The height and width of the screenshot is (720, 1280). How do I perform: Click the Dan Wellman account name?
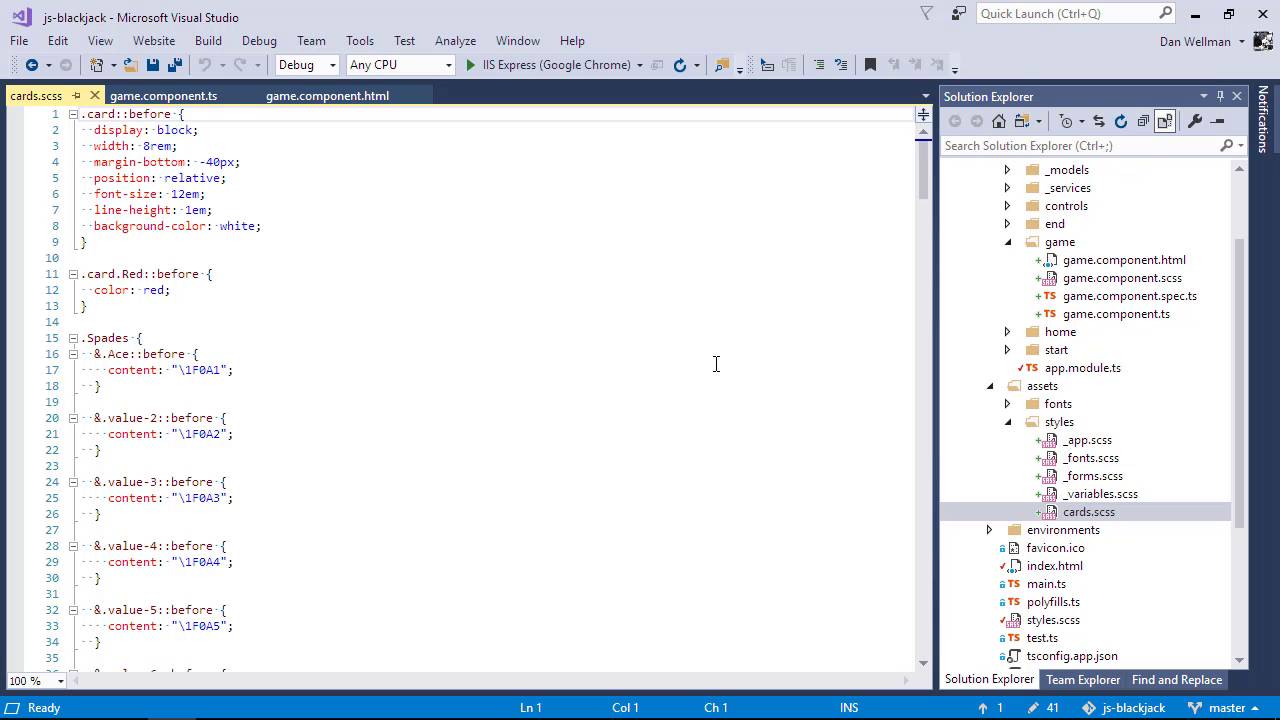1196,41
